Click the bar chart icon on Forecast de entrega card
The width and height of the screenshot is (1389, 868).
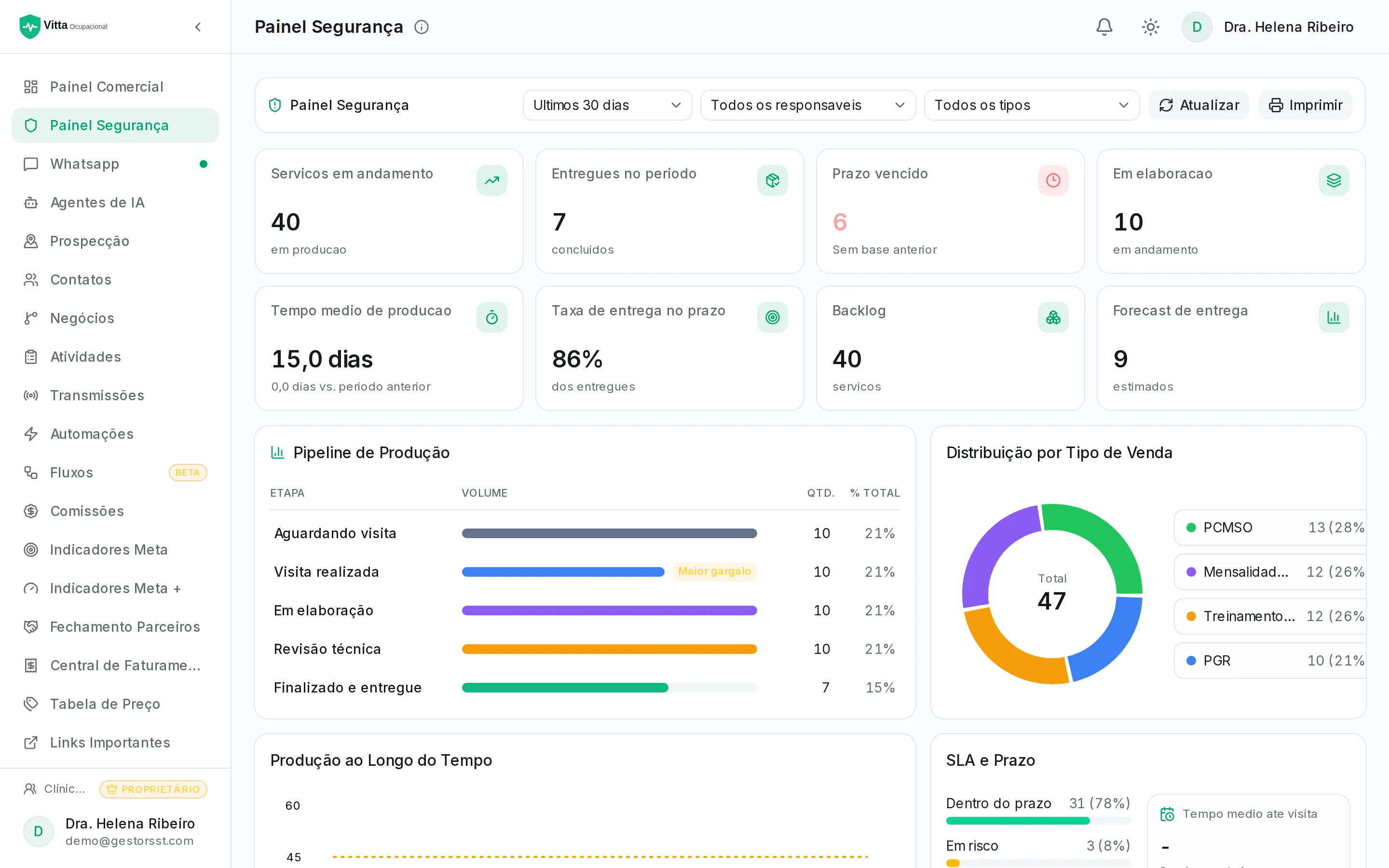click(1334, 317)
